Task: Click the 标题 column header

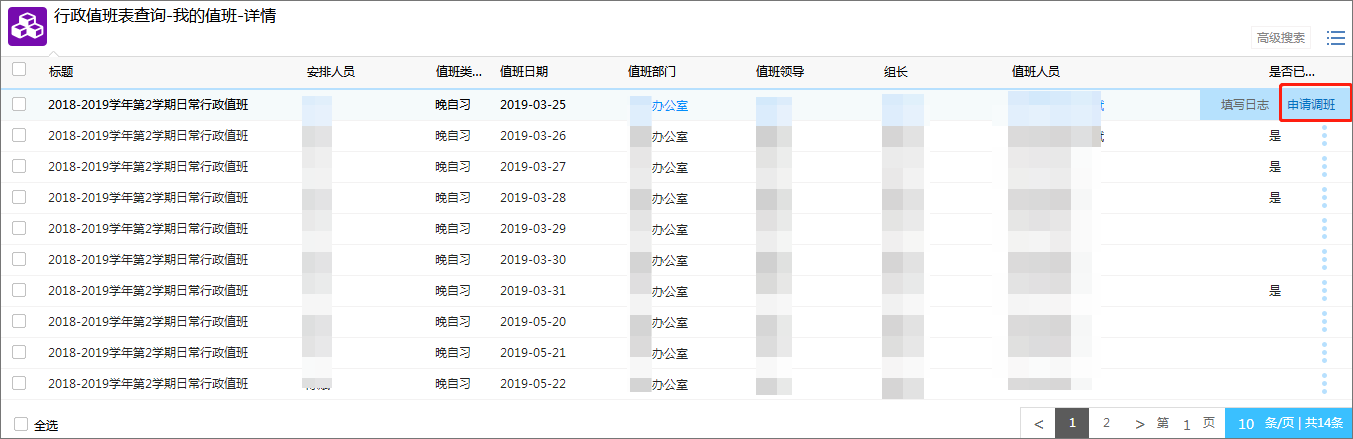Action: [x=61, y=72]
